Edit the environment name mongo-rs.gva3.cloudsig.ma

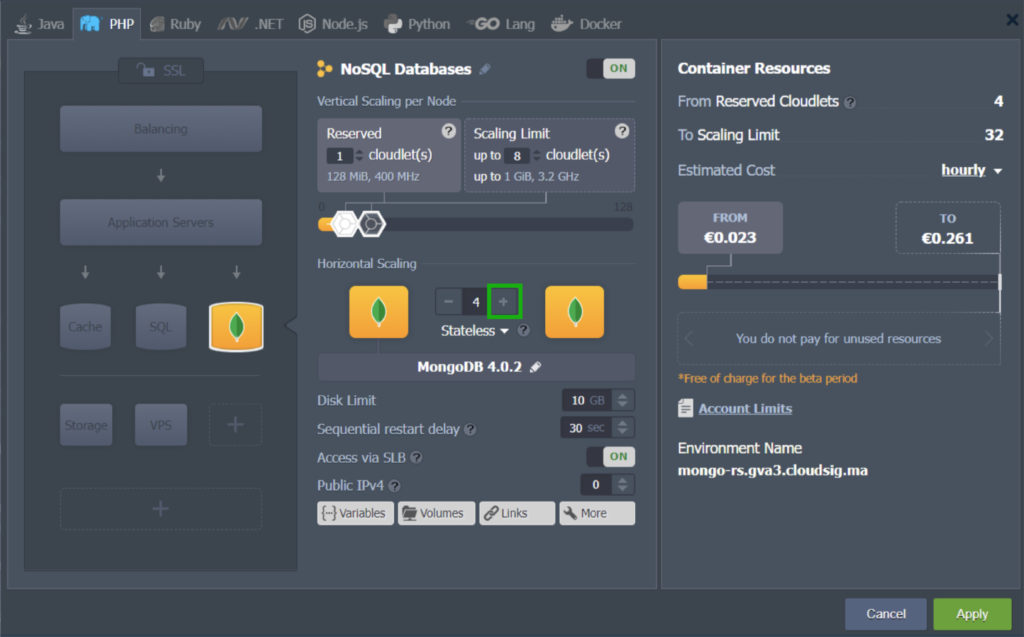[x=773, y=471]
